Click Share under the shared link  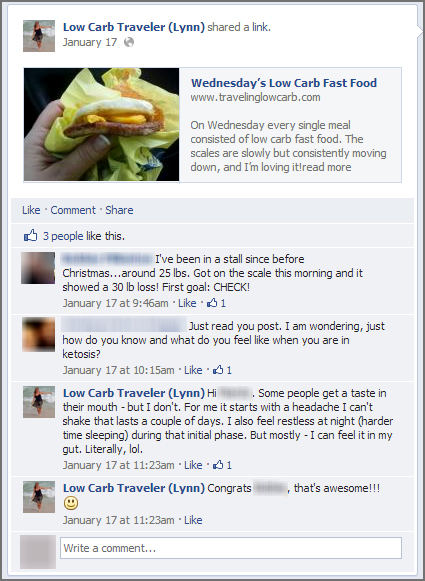click(x=119, y=210)
